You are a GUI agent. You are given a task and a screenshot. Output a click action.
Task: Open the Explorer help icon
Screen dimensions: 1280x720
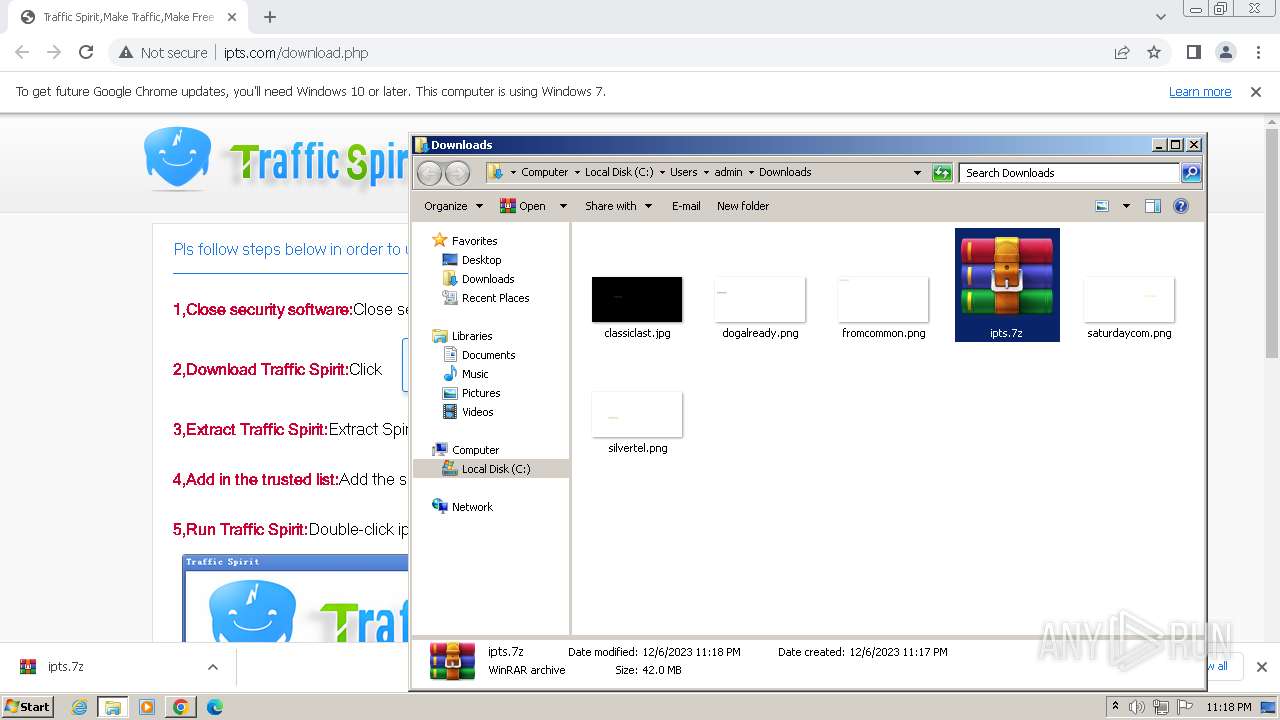tap(1180, 206)
